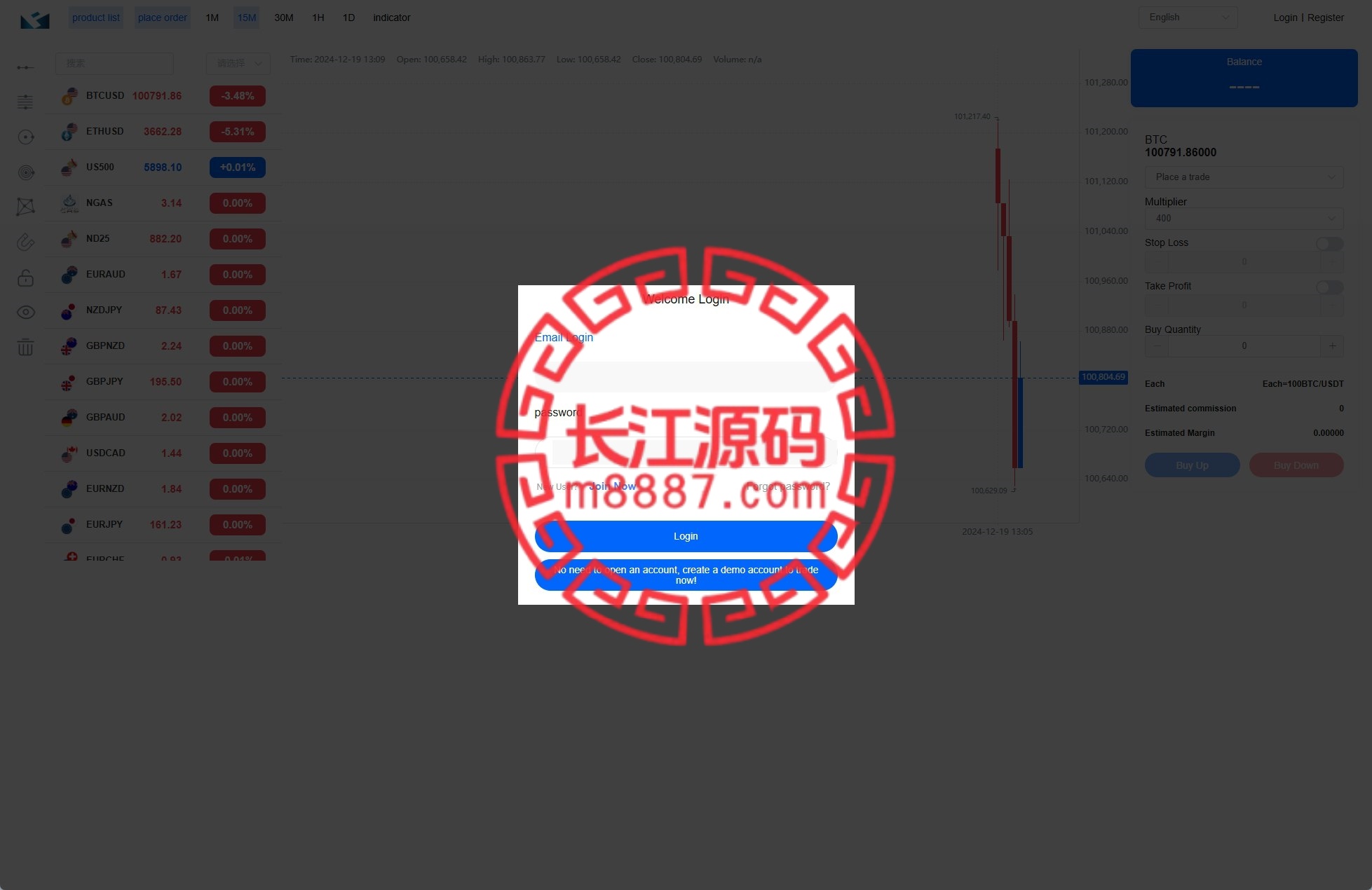Expand Buy Quantity stepper control
The width and height of the screenshot is (1372, 890).
tap(1332, 345)
